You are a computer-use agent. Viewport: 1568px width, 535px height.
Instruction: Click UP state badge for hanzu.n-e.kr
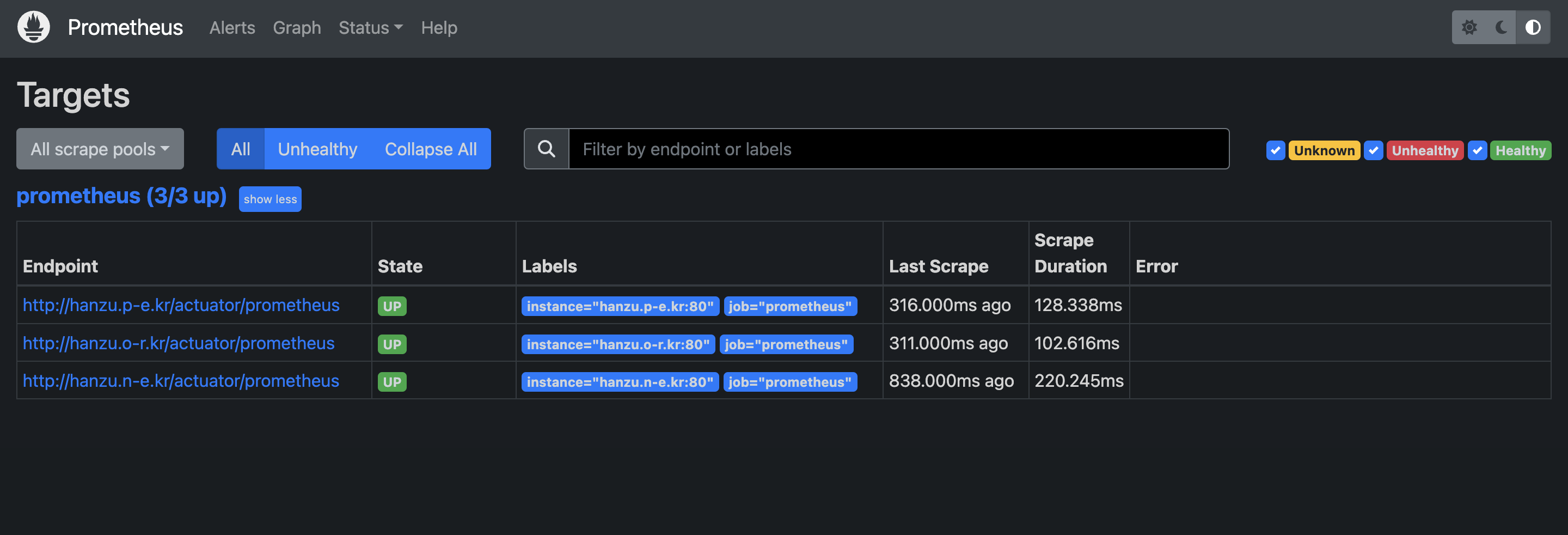coord(392,382)
